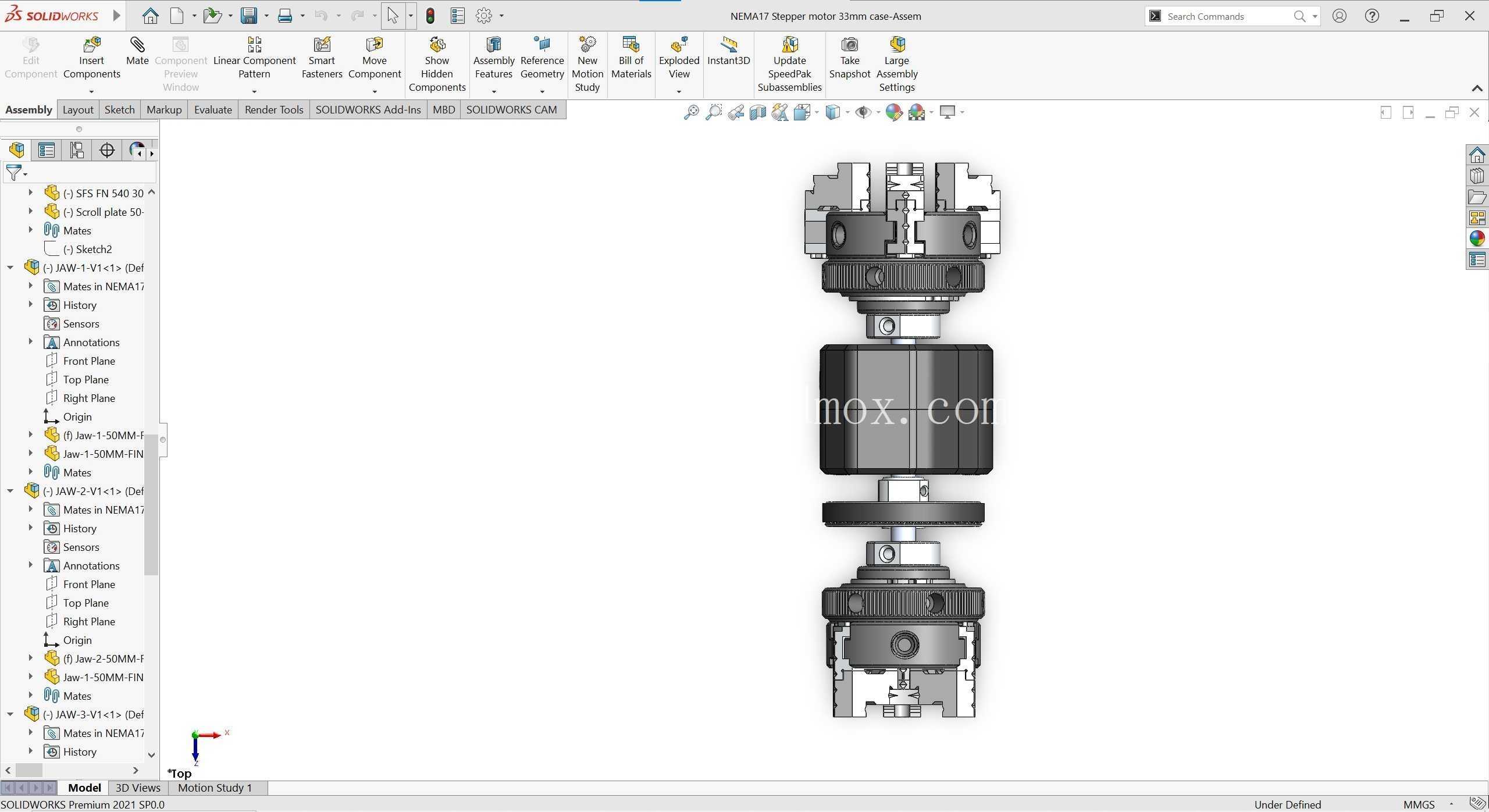Toggle the Hide/Show Items eye icon
Image resolution: width=1489 pixels, height=812 pixels.
point(863,112)
